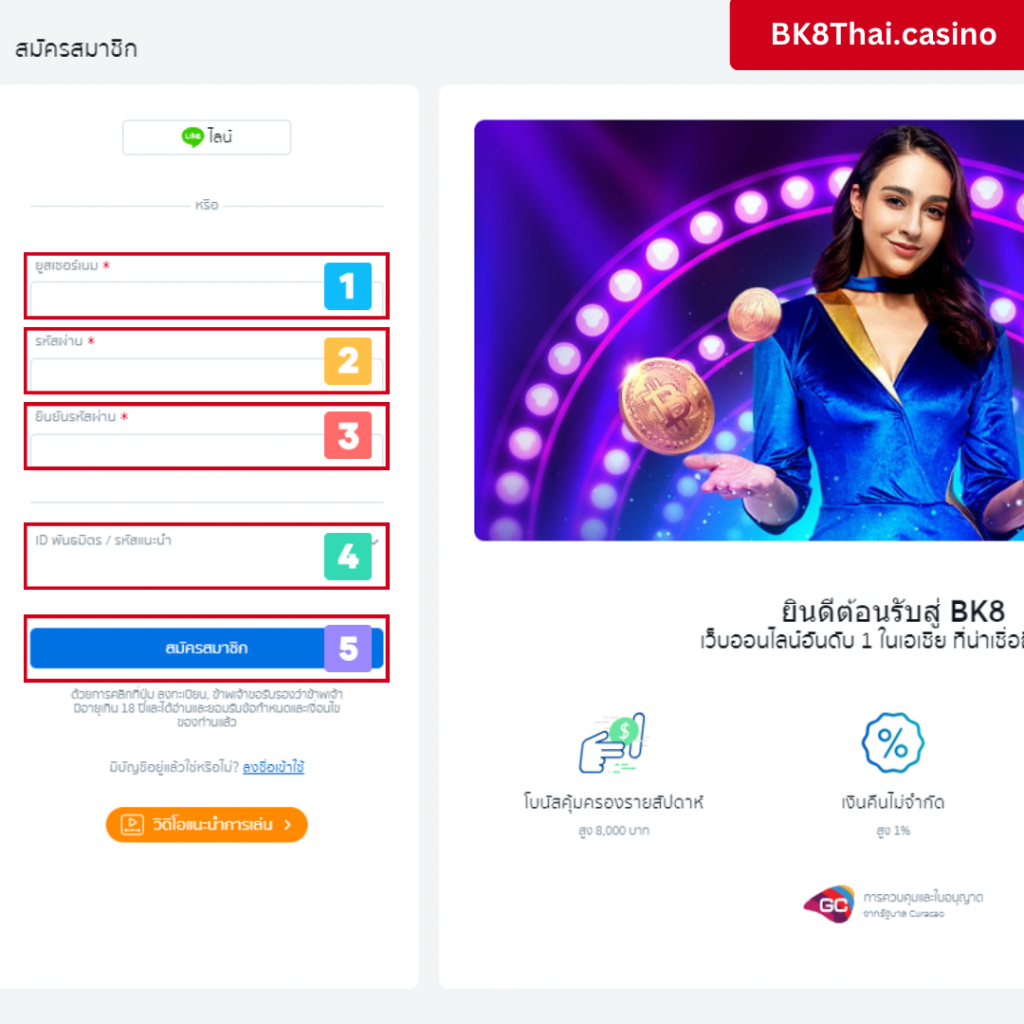The width and height of the screenshot is (1024, 1024).
Task: Click the GC Curacao license logo
Action: click(829, 904)
